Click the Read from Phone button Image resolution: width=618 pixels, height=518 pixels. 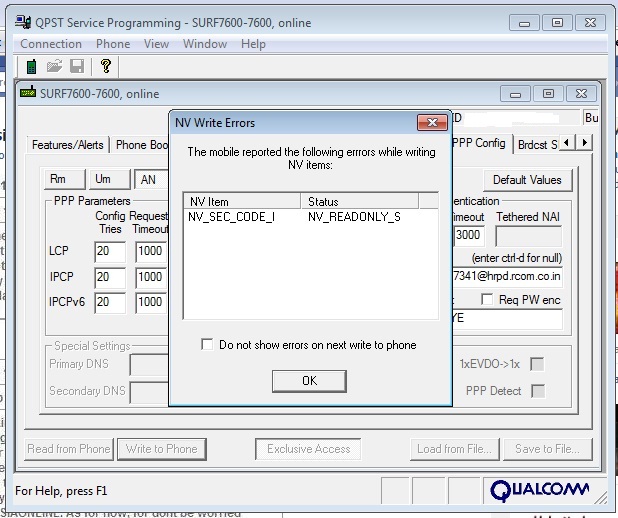[69, 449]
